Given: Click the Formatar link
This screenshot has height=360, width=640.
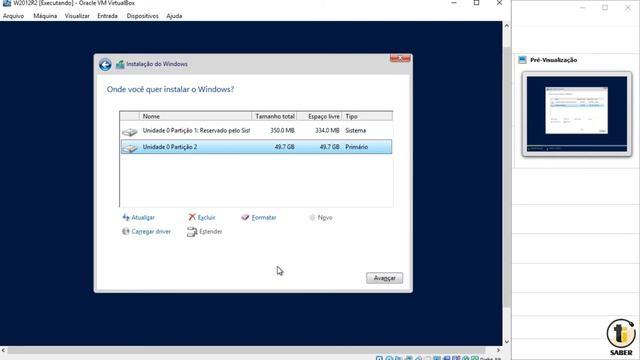Looking at the screenshot, I should click(x=264, y=218).
